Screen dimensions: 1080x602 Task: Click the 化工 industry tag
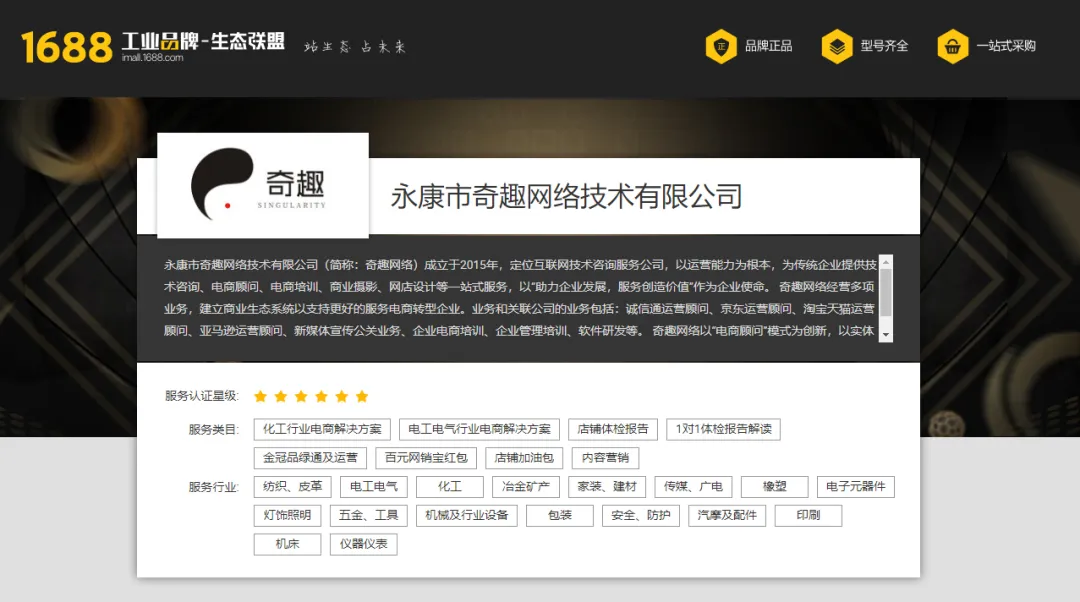[x=450, y=487]
